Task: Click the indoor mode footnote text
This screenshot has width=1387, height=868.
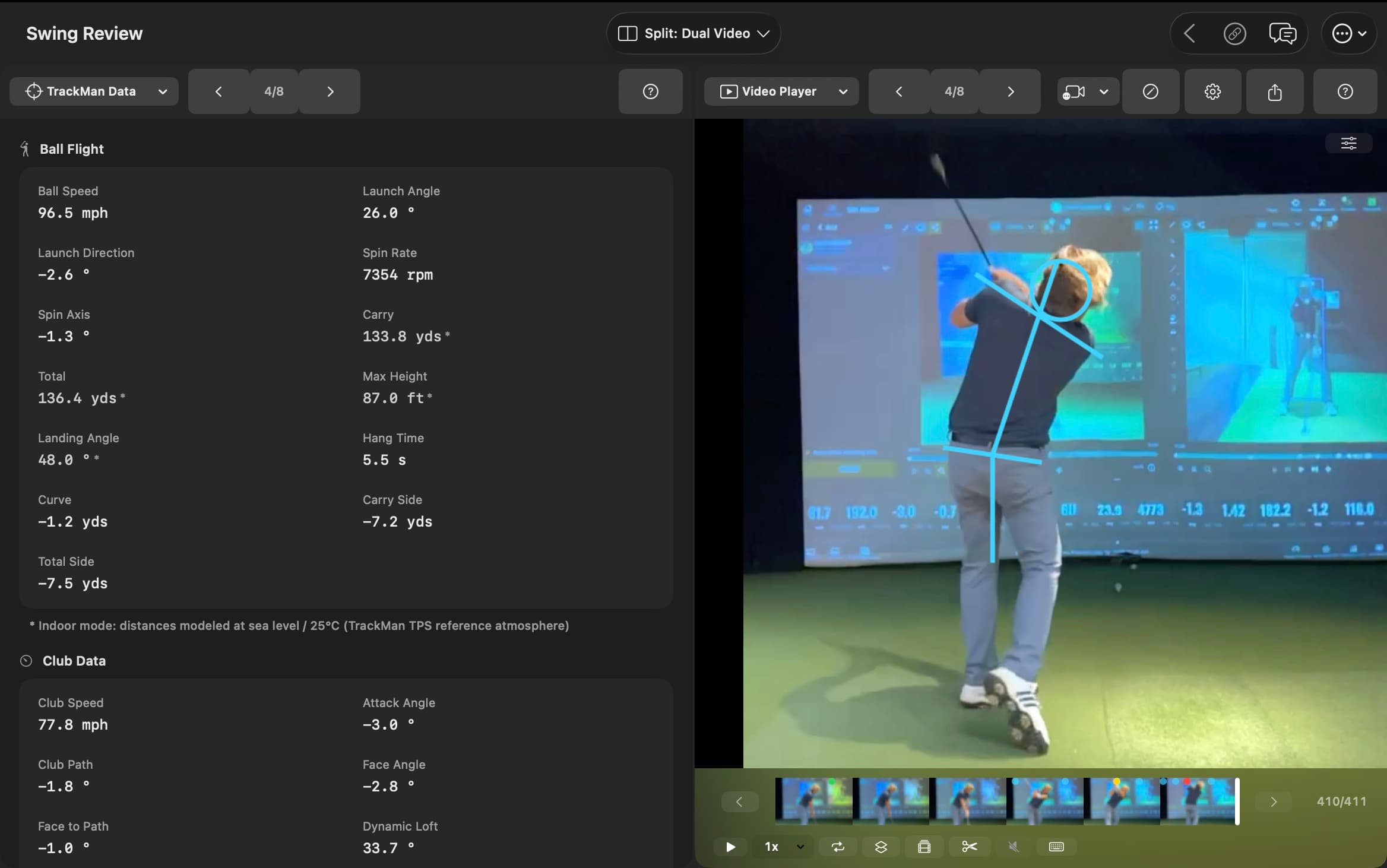Action: [x=299, y=626]
